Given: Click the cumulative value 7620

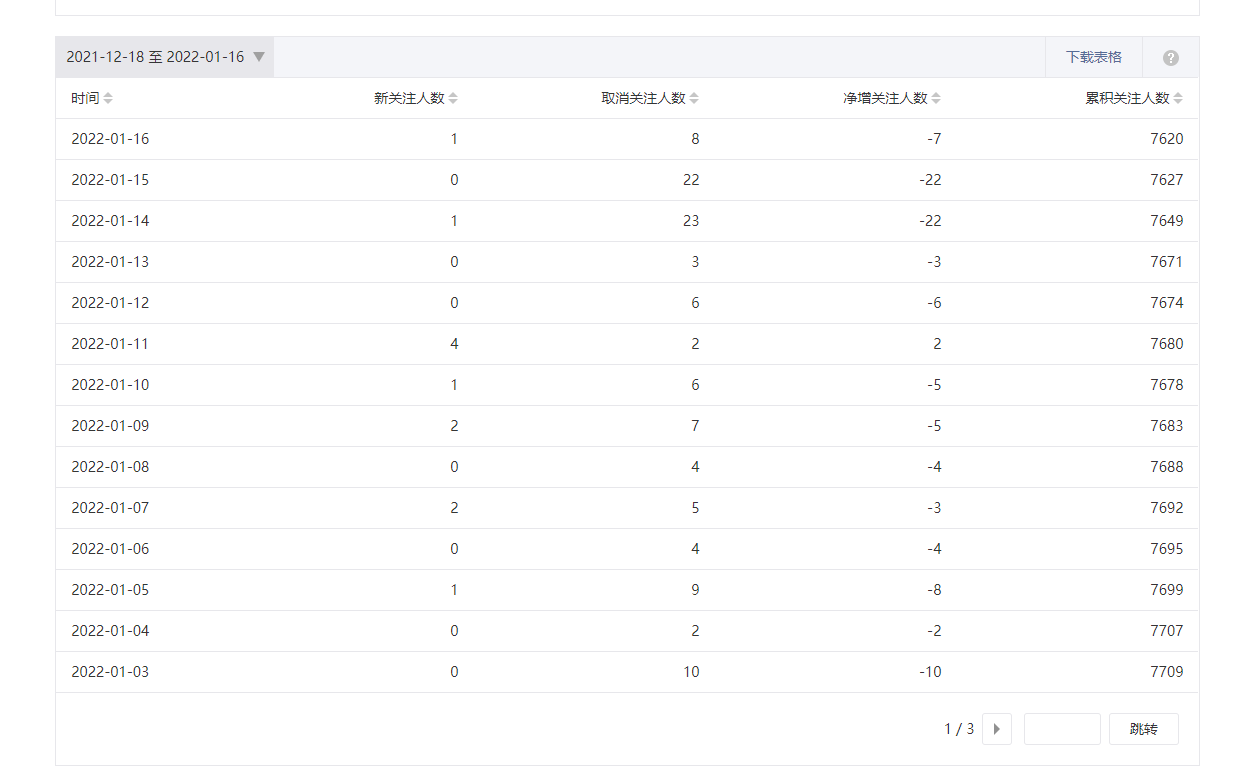Looking at the screenshot, I should [x=1166, y=139].
